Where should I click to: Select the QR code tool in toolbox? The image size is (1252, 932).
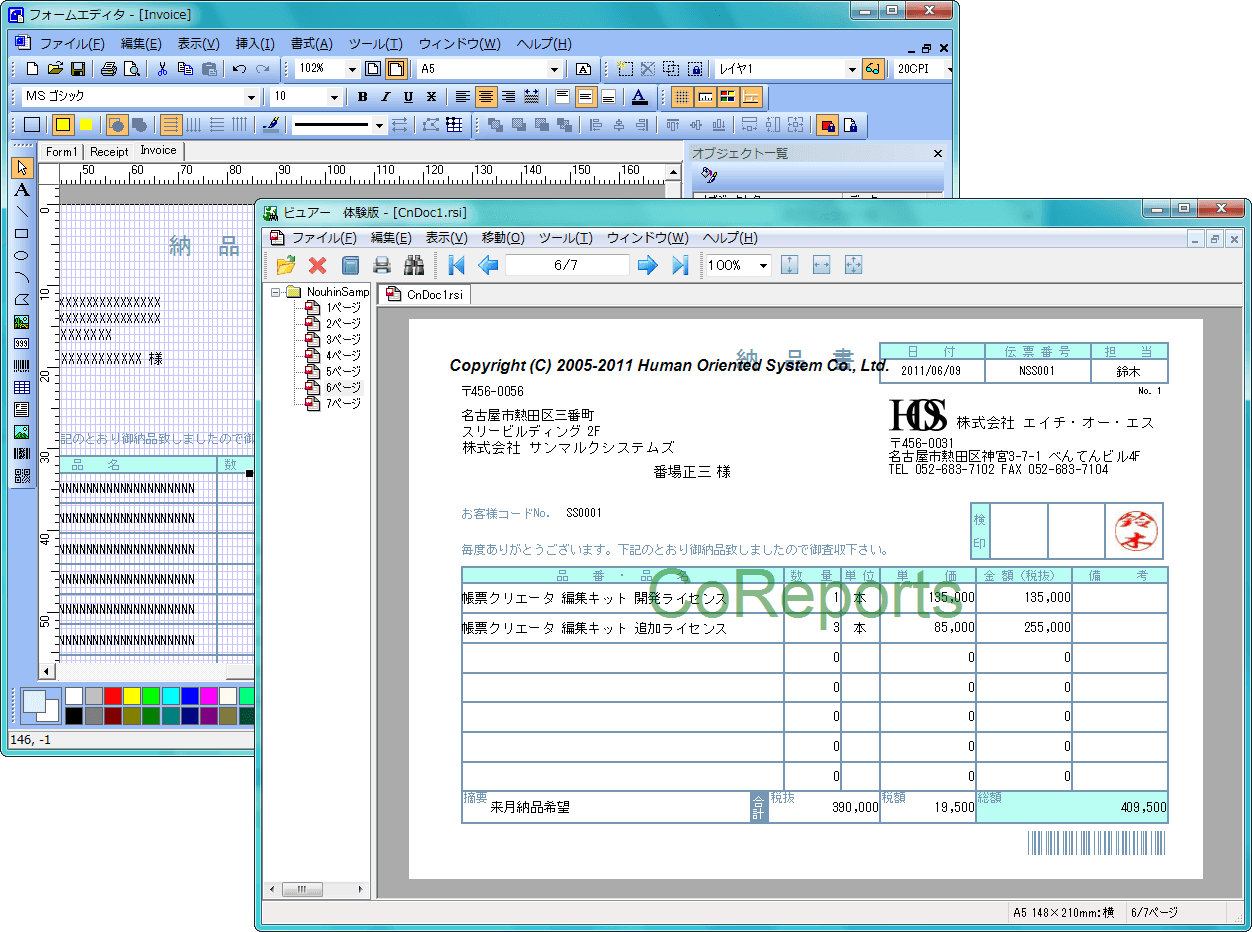[x=22, y=476]
